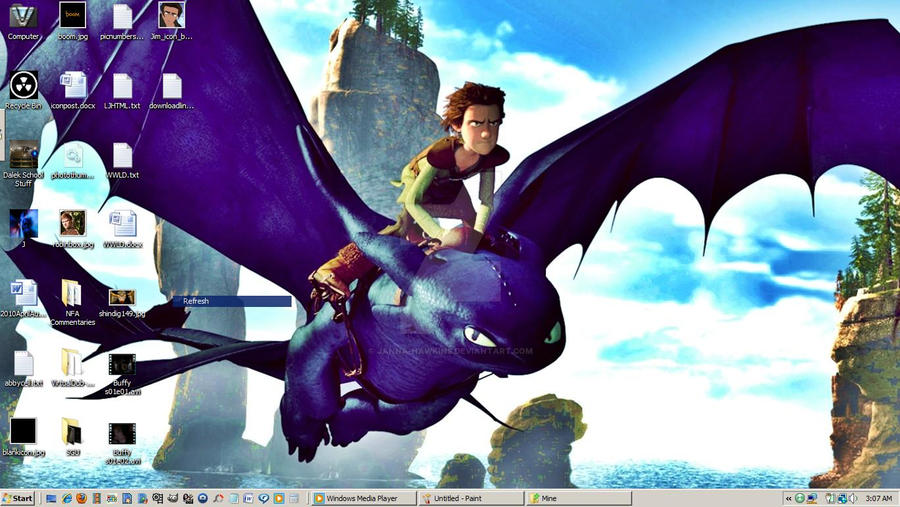Select the image icon labeled J
The width and height of the screenshot is (900, 507).
(x=24, y=229)
